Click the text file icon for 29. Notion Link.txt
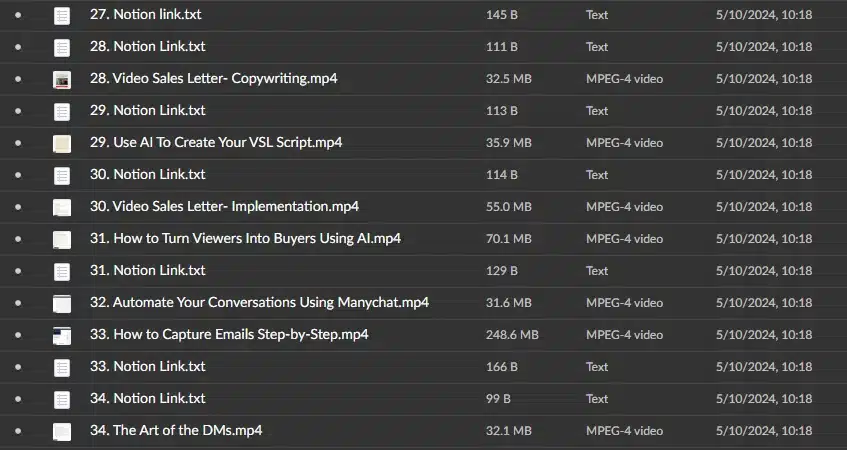 [x=62, y=111]
